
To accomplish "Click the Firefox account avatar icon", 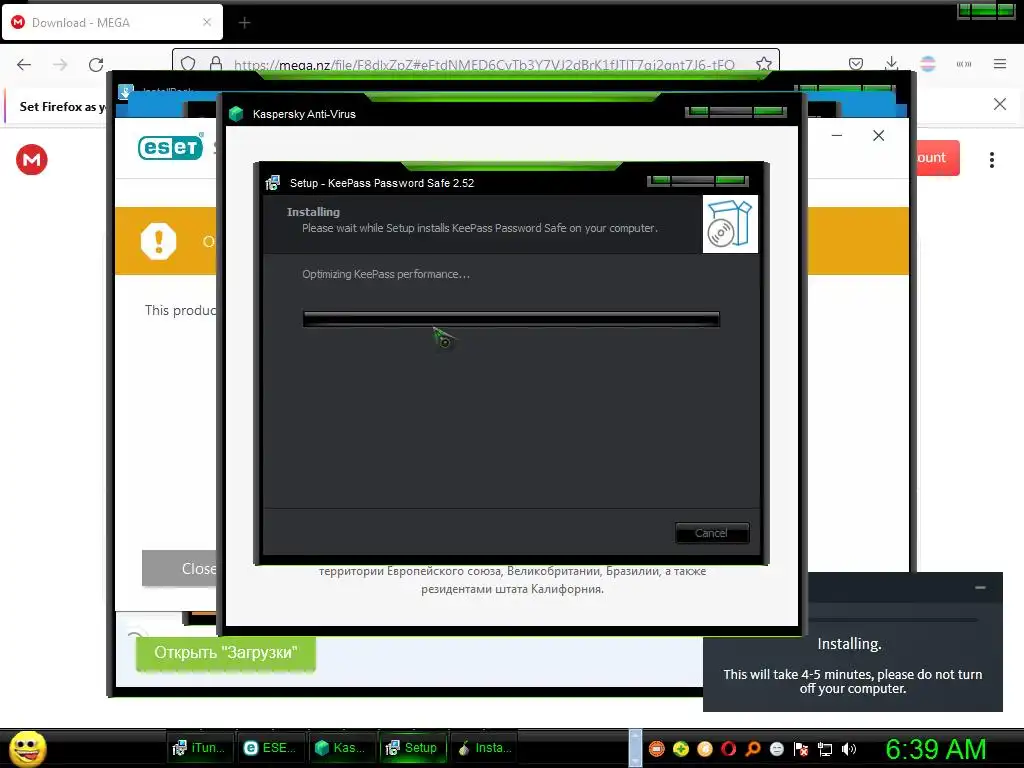I will coord(927,64).
